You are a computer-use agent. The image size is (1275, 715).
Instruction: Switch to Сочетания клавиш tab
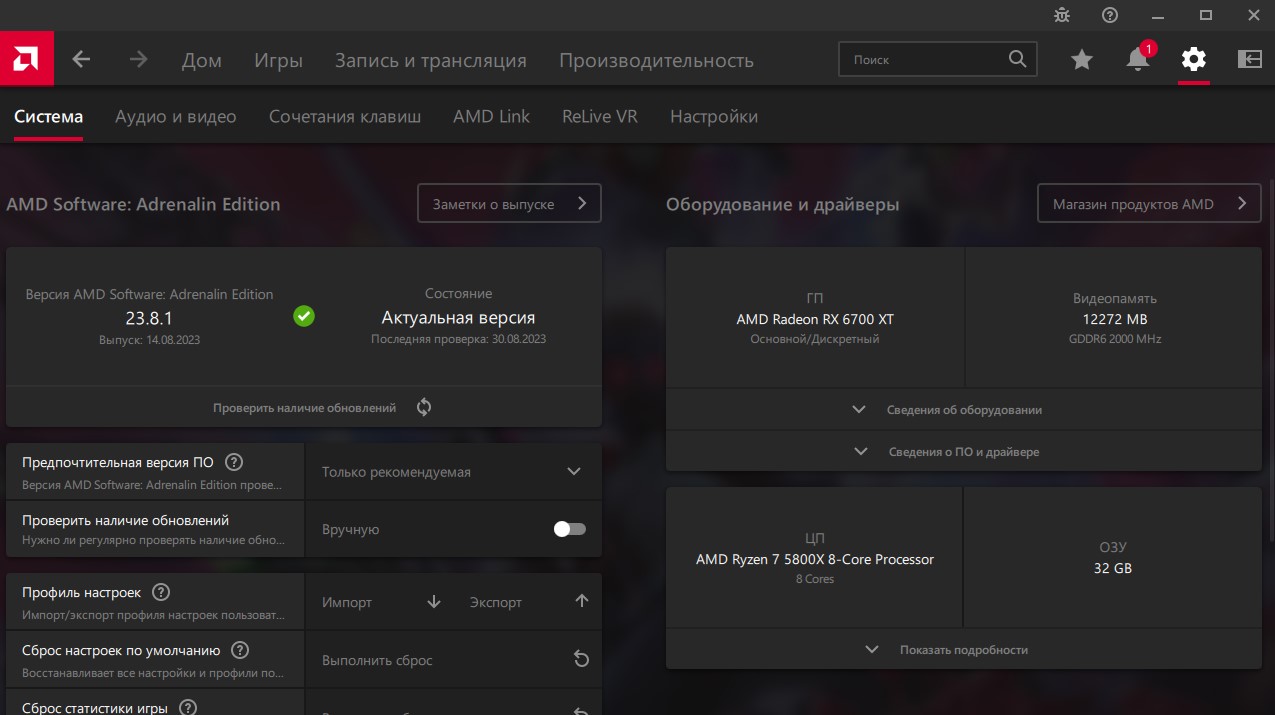pos(345,116)
